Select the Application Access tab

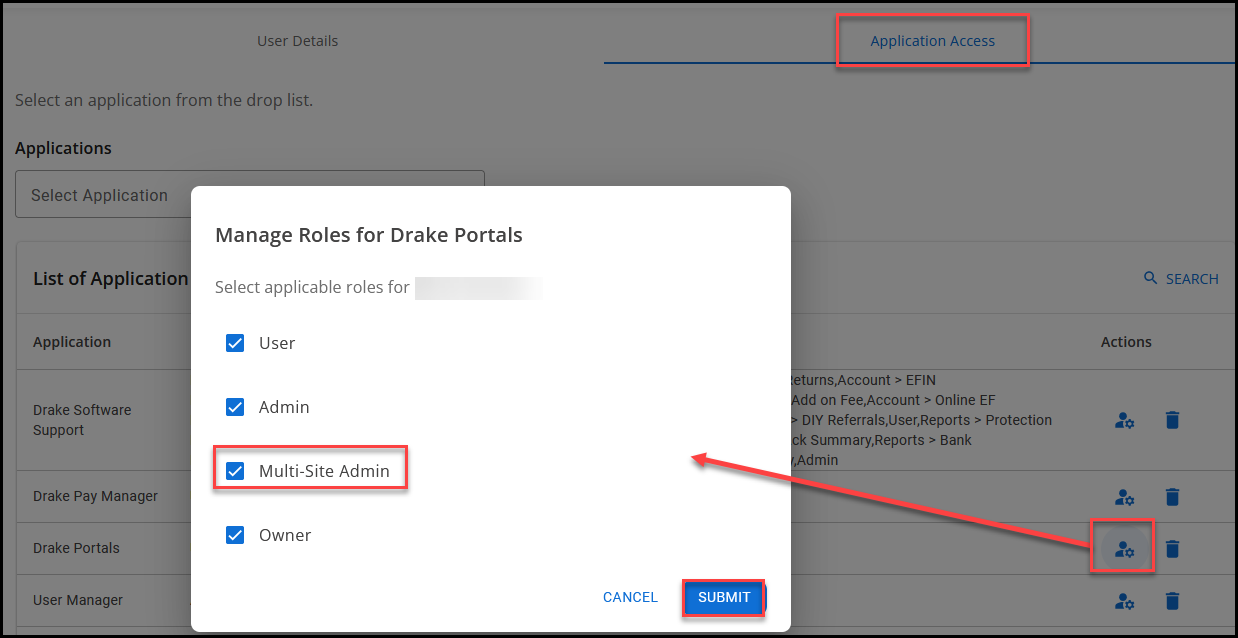click(932, 40)
